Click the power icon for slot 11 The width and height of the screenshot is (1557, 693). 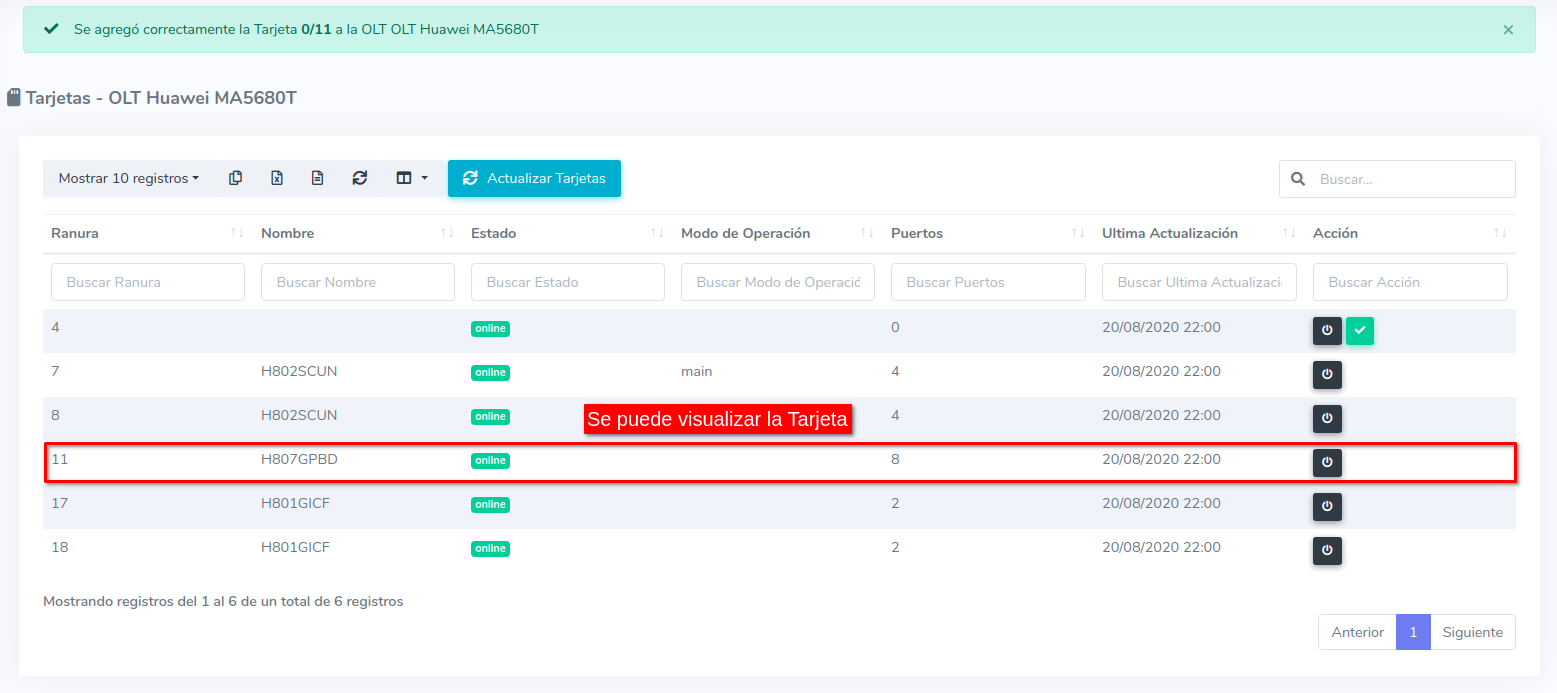pyautogui.click(x=1327, y=463)
